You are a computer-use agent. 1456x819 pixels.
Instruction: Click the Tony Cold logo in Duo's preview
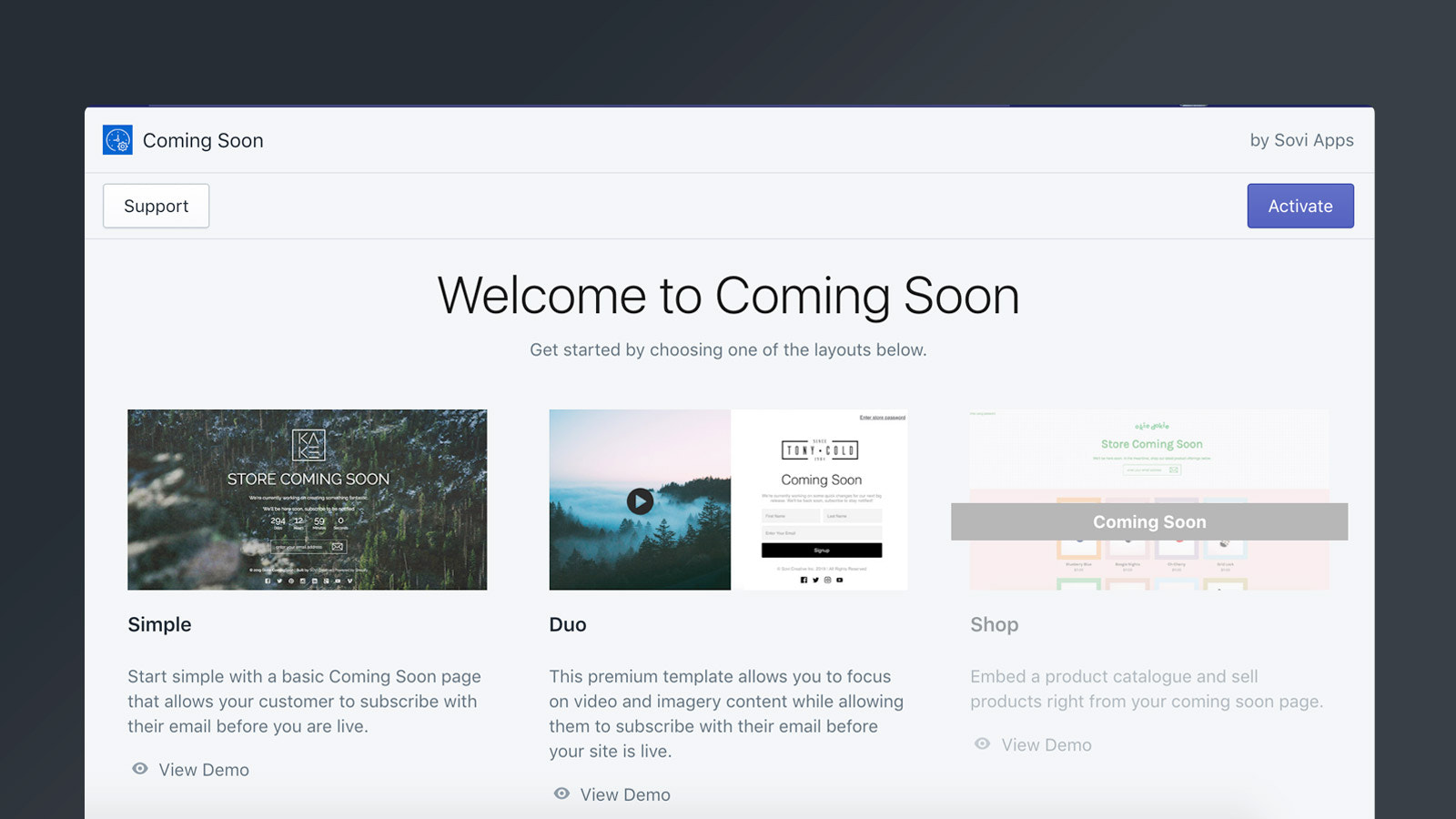[820, 450]
